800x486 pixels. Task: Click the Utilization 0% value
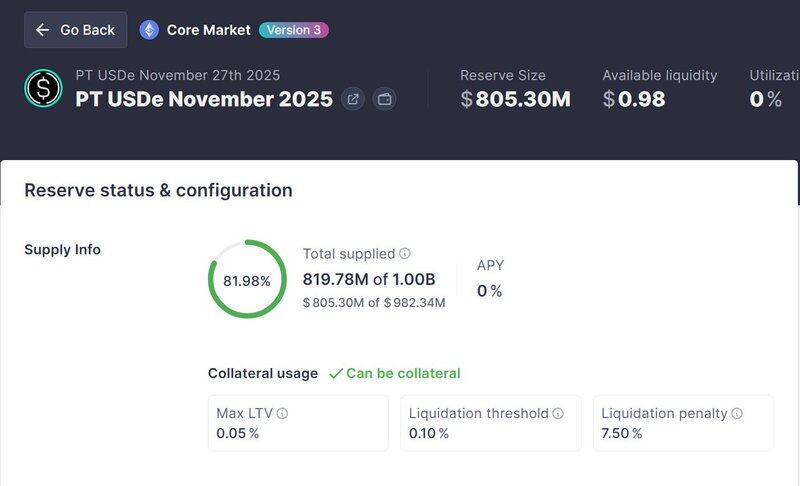click(765, 99)
